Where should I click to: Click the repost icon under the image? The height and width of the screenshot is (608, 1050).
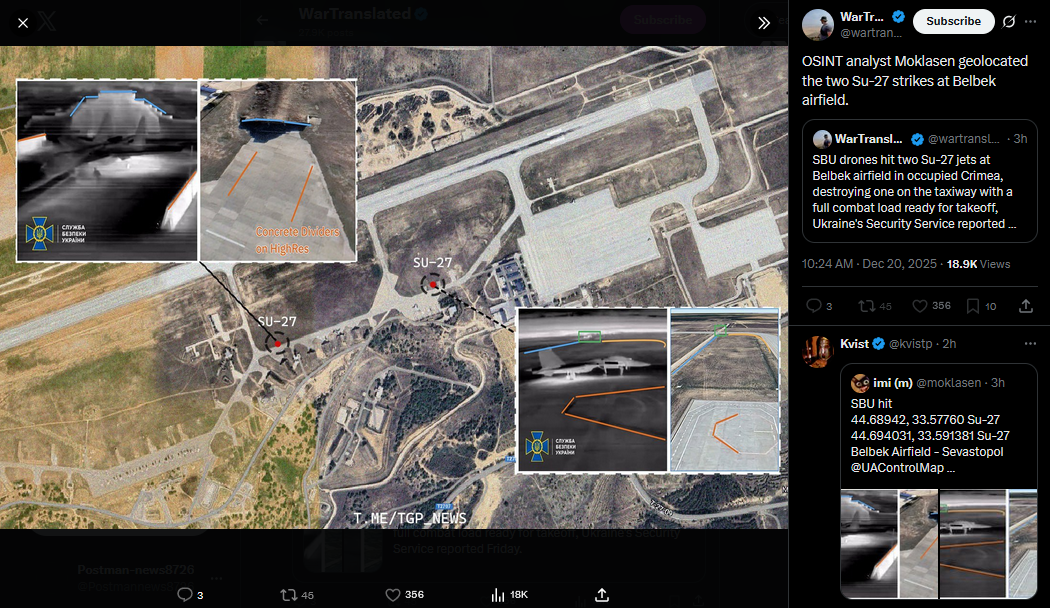coord(289,595)
